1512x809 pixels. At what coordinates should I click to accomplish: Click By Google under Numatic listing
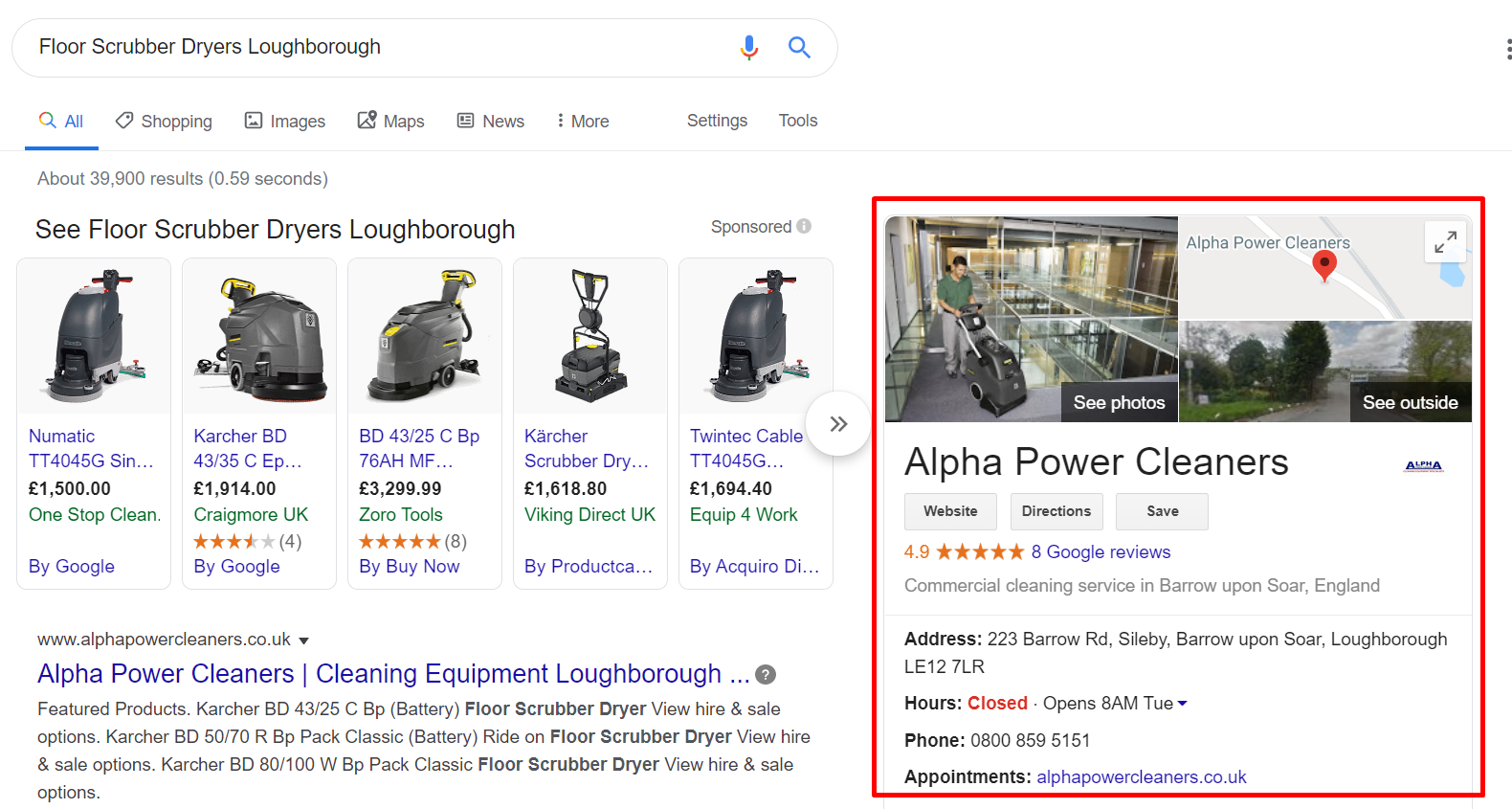pos(72,567)
